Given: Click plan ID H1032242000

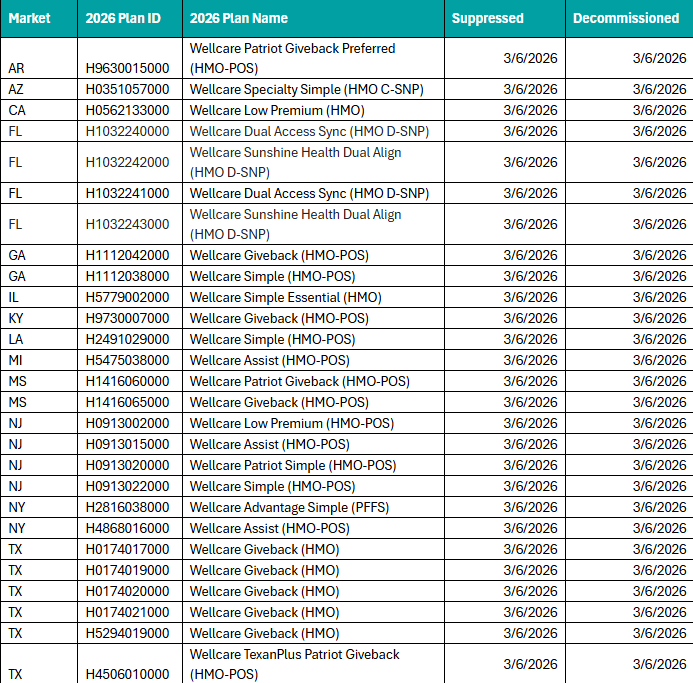Looking at the screenshot, I should point(128,162).
